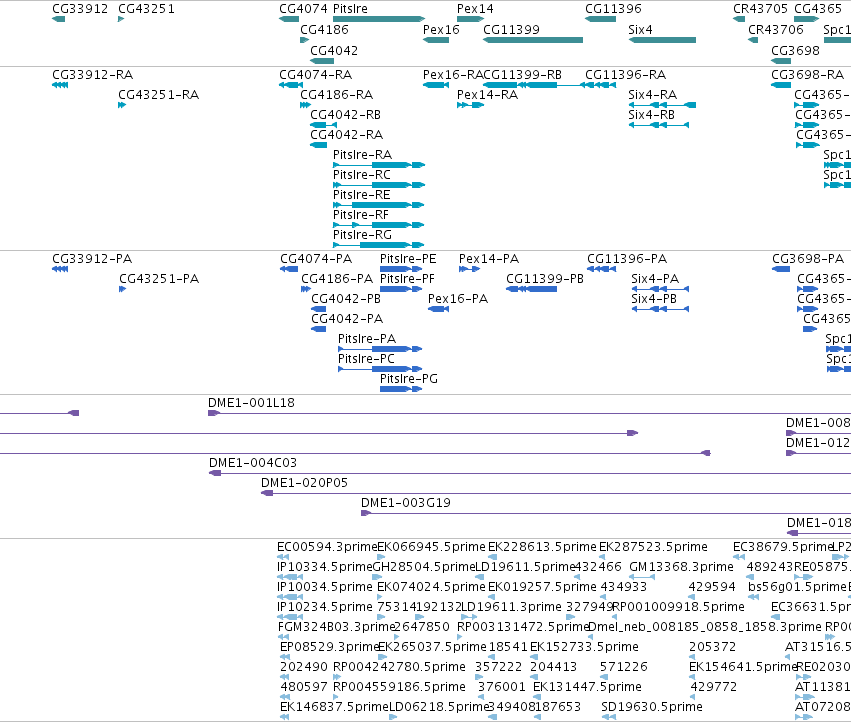The width and height of the screenshot is (851, 722).
Task: Select the CR43706 gene label
Action: [776, 29]
